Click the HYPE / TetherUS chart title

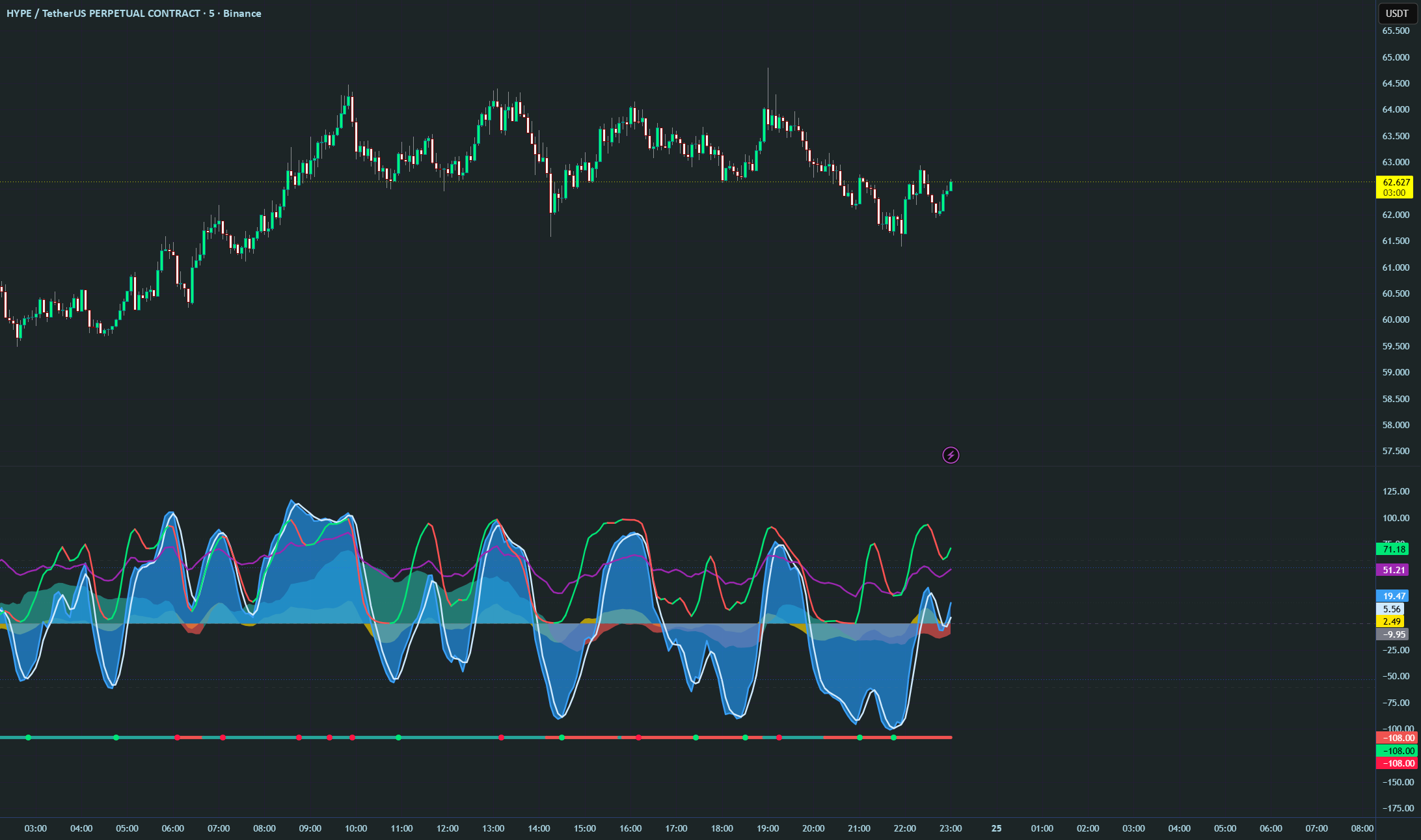(x=133, y=13)
